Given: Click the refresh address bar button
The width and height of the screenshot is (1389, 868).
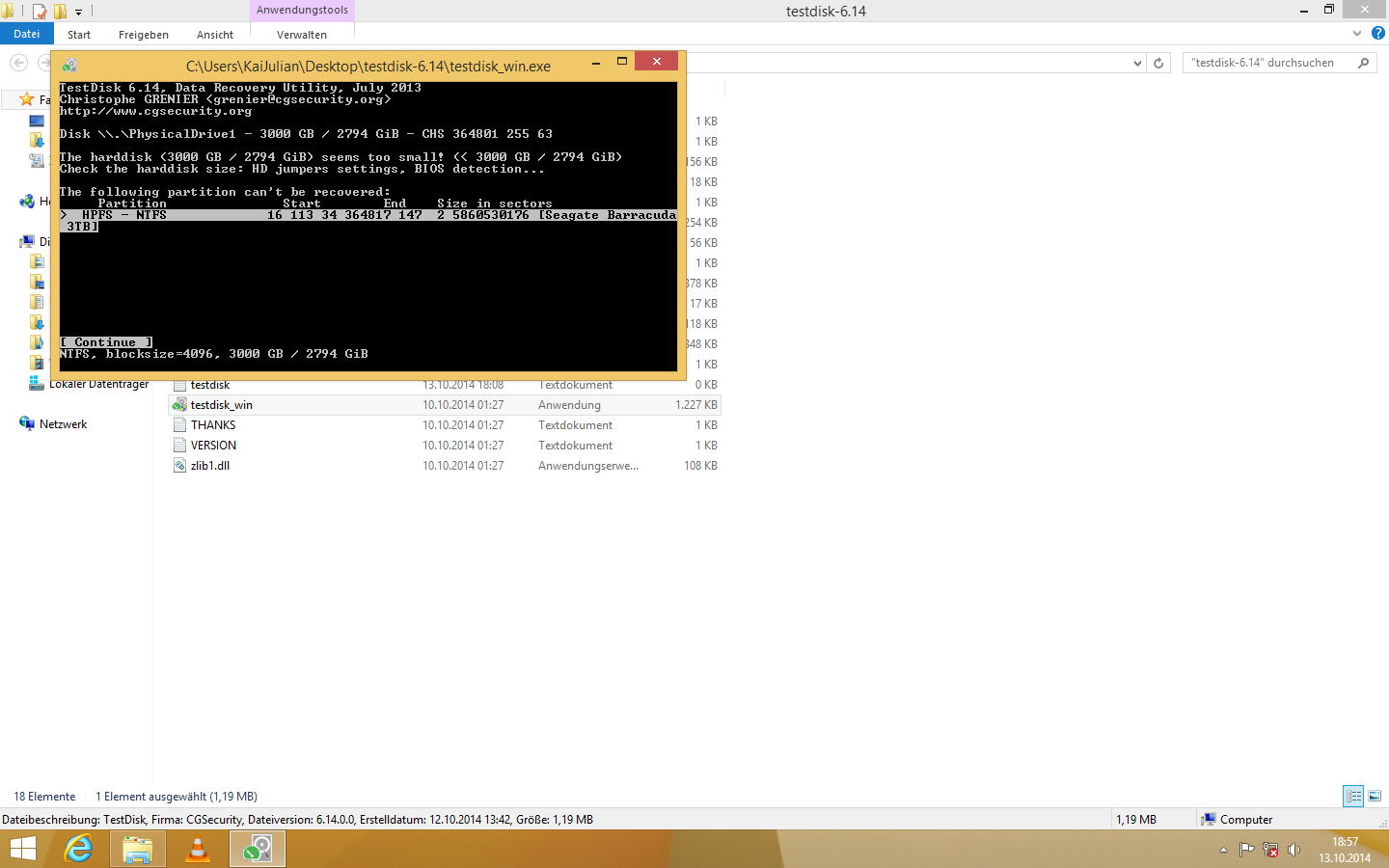Looking at the screenshot, I should [x=1158, y=63].
